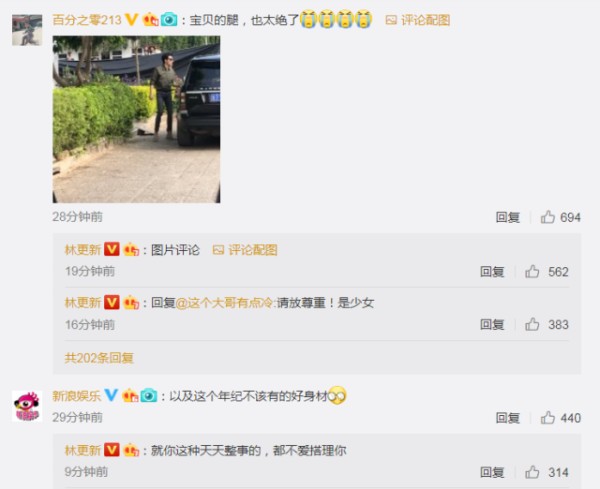This screenshot has height=489, width=600.
Task: Open 百分之零213's avatar
Action: pos(27,30)
